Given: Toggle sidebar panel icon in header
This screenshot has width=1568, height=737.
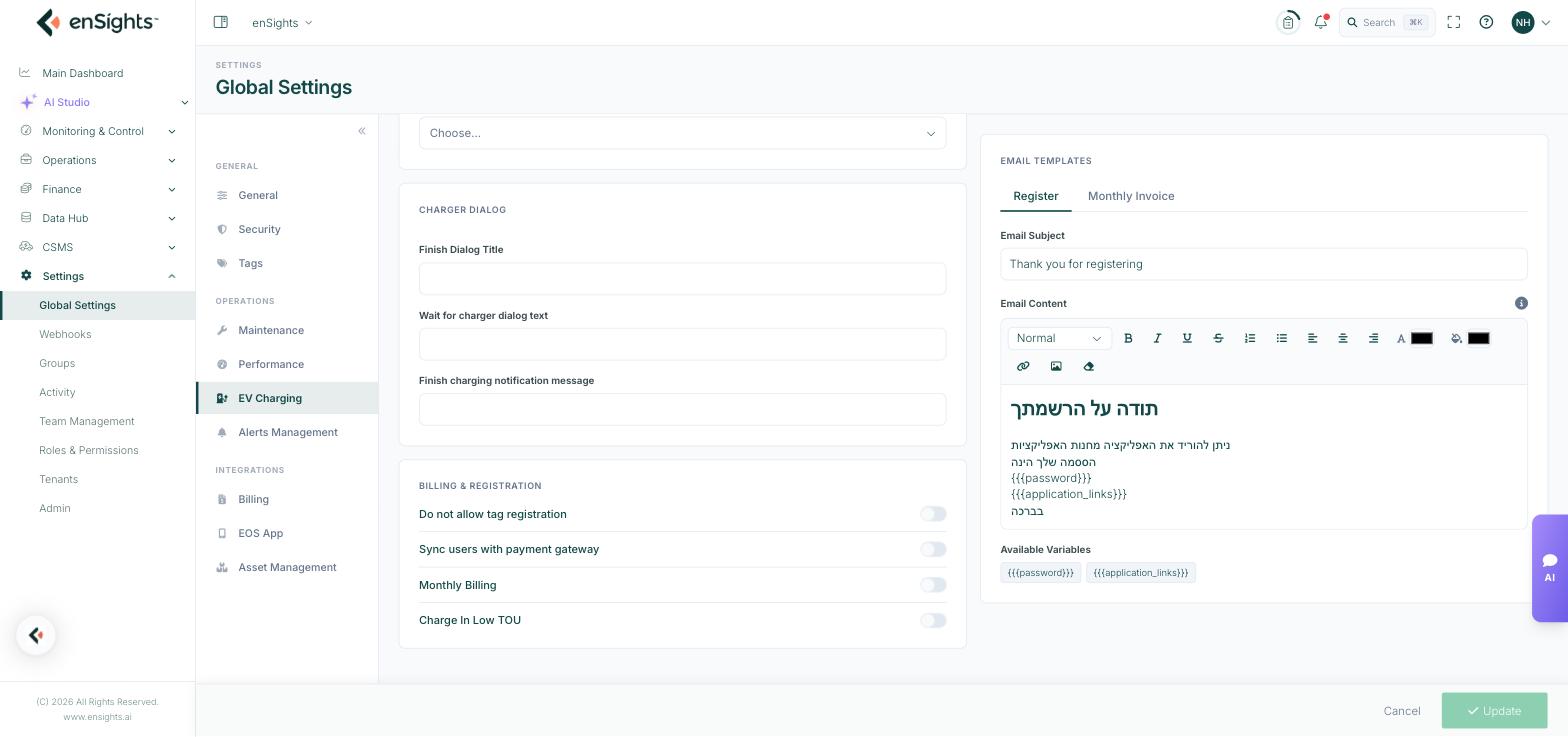Looking at the screenshot, I should (221, 22).
